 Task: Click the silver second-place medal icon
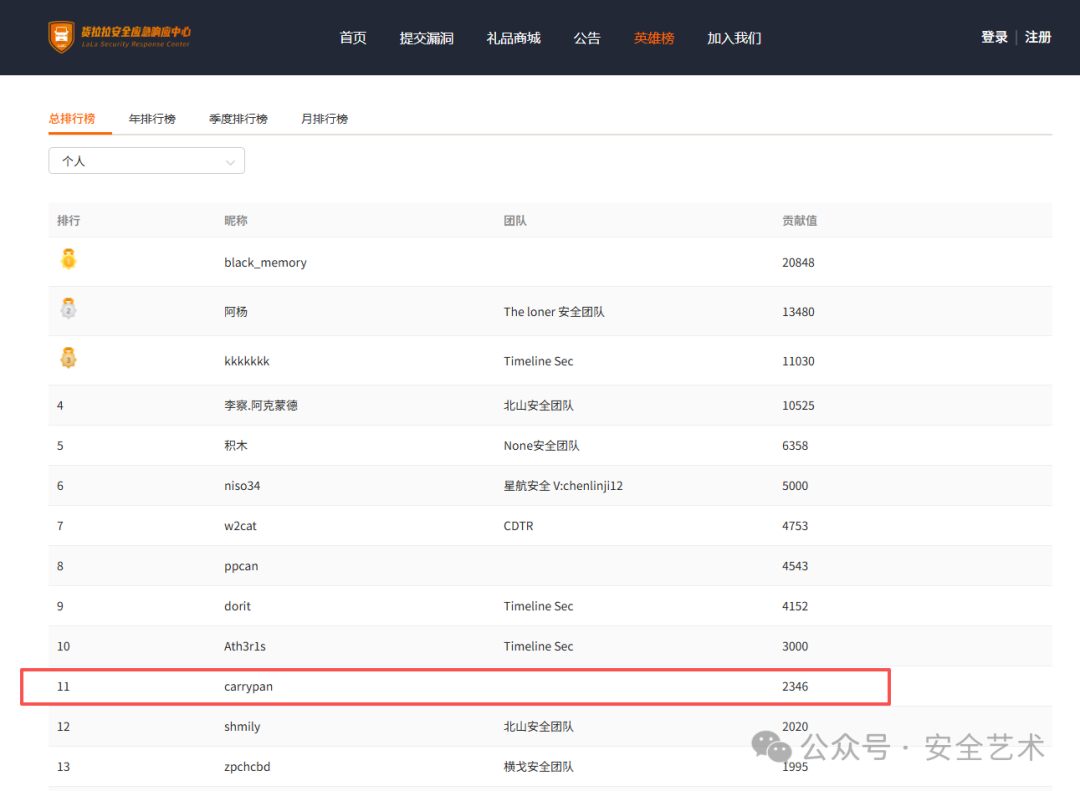pos(68,308)
